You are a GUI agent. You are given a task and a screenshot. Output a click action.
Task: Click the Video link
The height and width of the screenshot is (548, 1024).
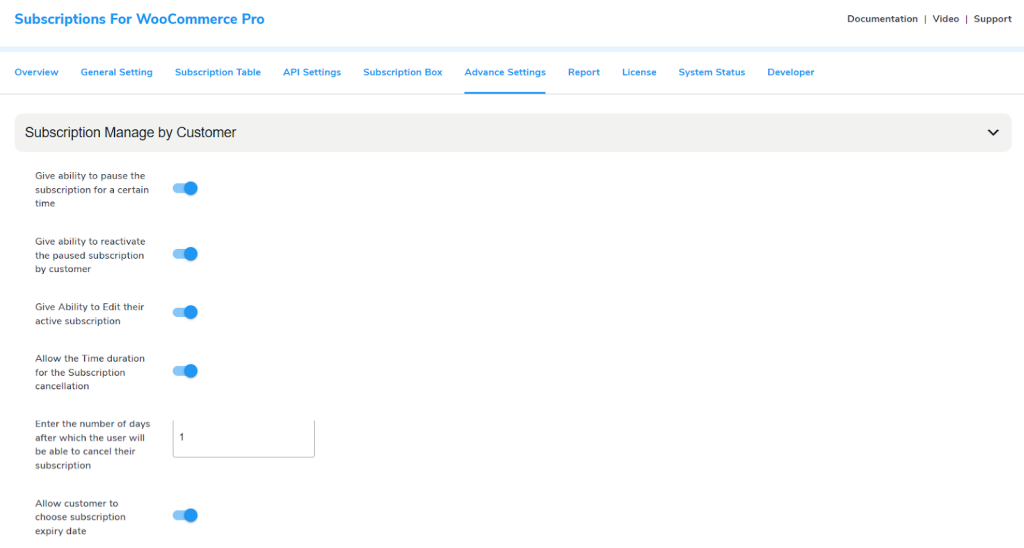coord(946,19)
